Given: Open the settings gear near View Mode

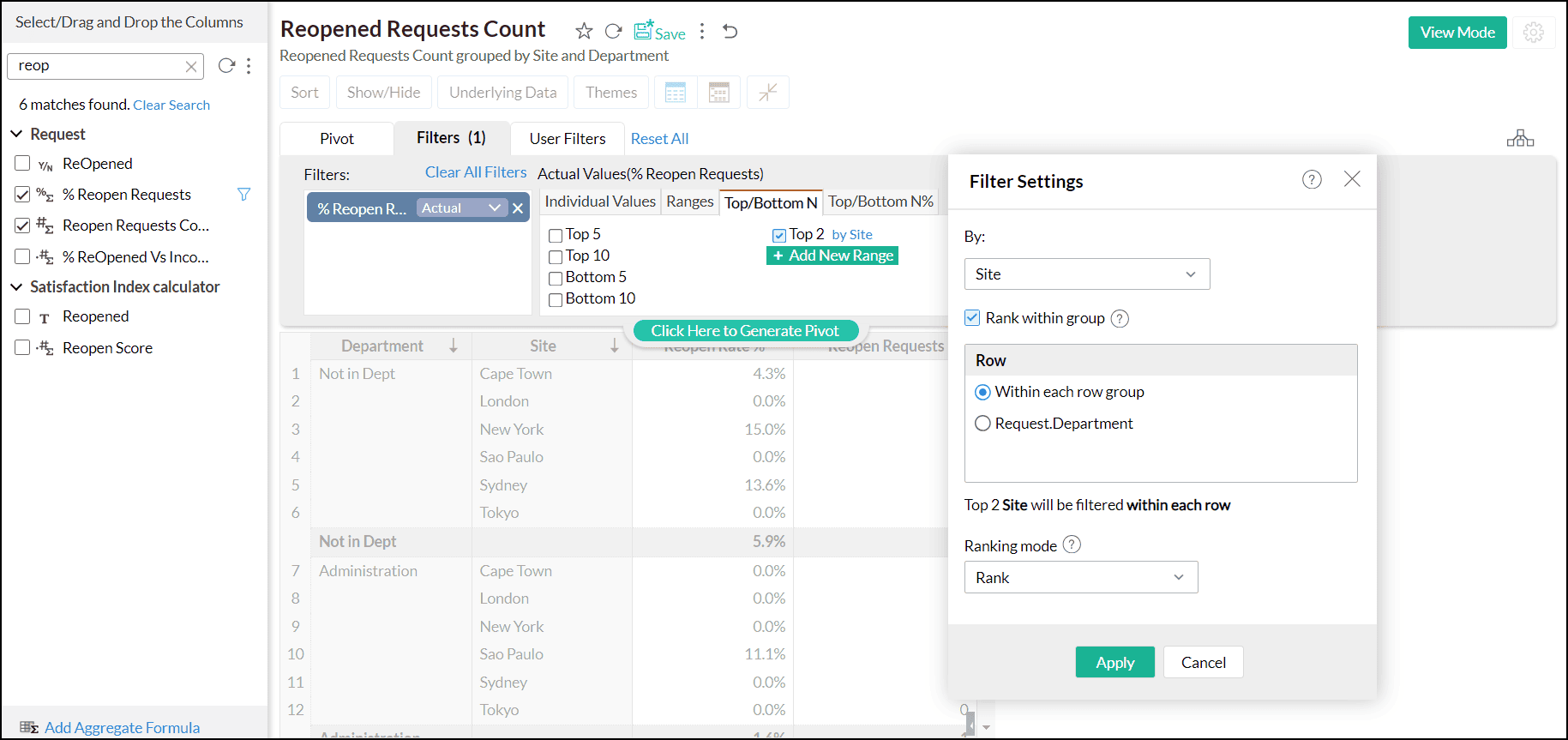Looking at the screenshot, I should click(1534, 33).
